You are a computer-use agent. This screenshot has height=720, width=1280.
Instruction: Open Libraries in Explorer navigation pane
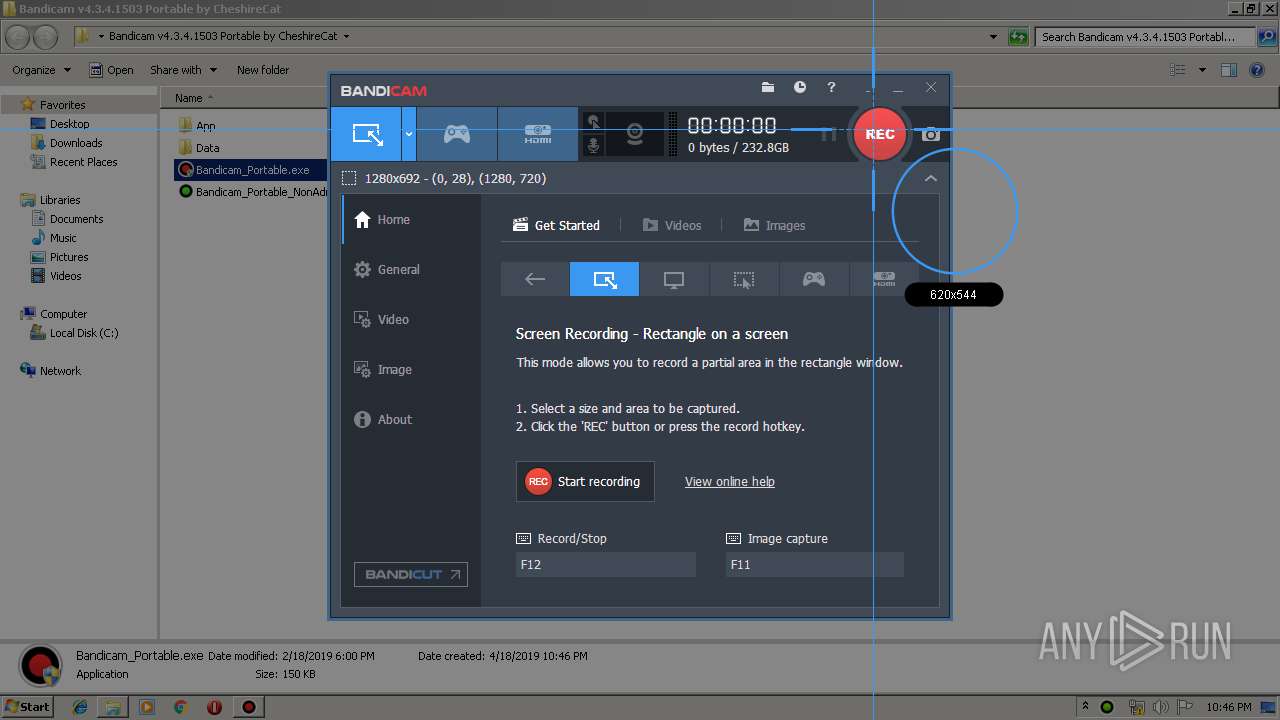(60, 200)
